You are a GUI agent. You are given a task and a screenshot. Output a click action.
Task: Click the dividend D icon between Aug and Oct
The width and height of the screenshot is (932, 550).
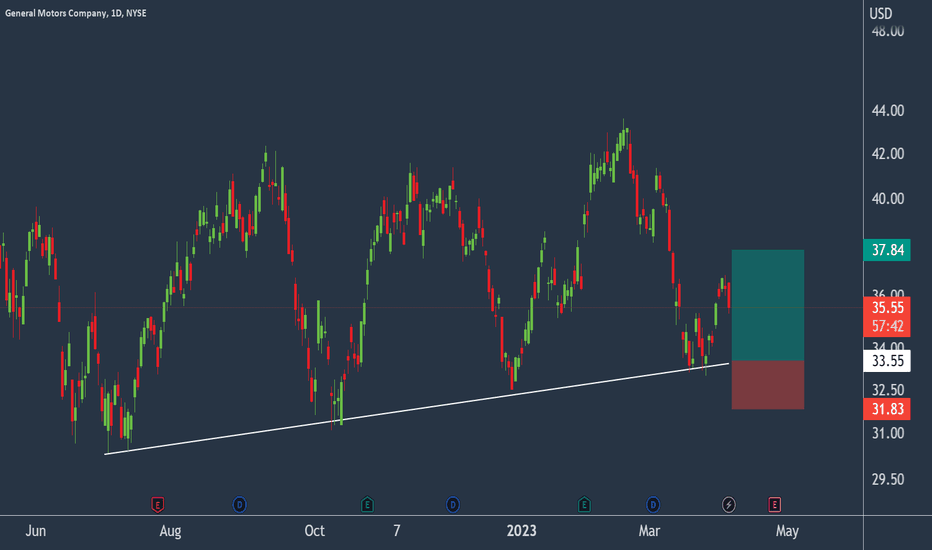(240, 505)
